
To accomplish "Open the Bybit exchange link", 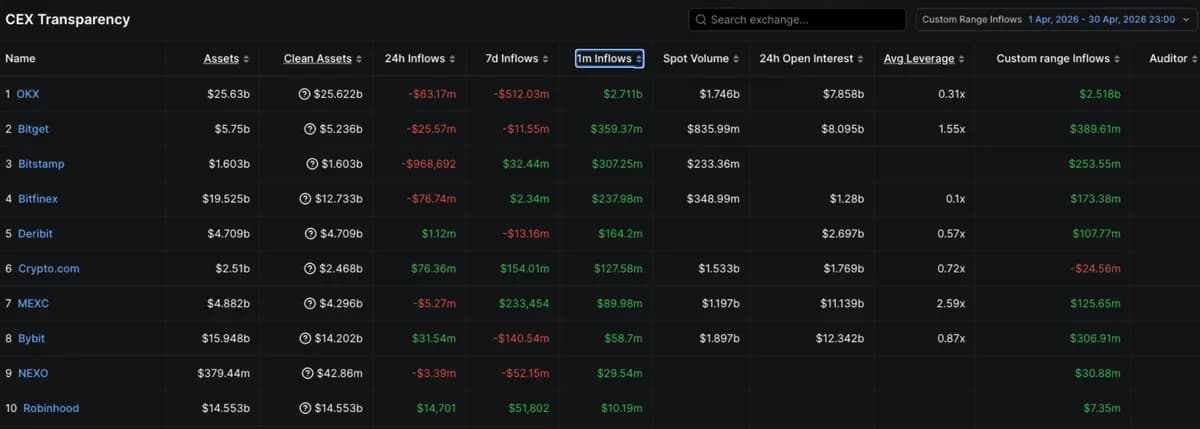I will (x=31, y=339).
